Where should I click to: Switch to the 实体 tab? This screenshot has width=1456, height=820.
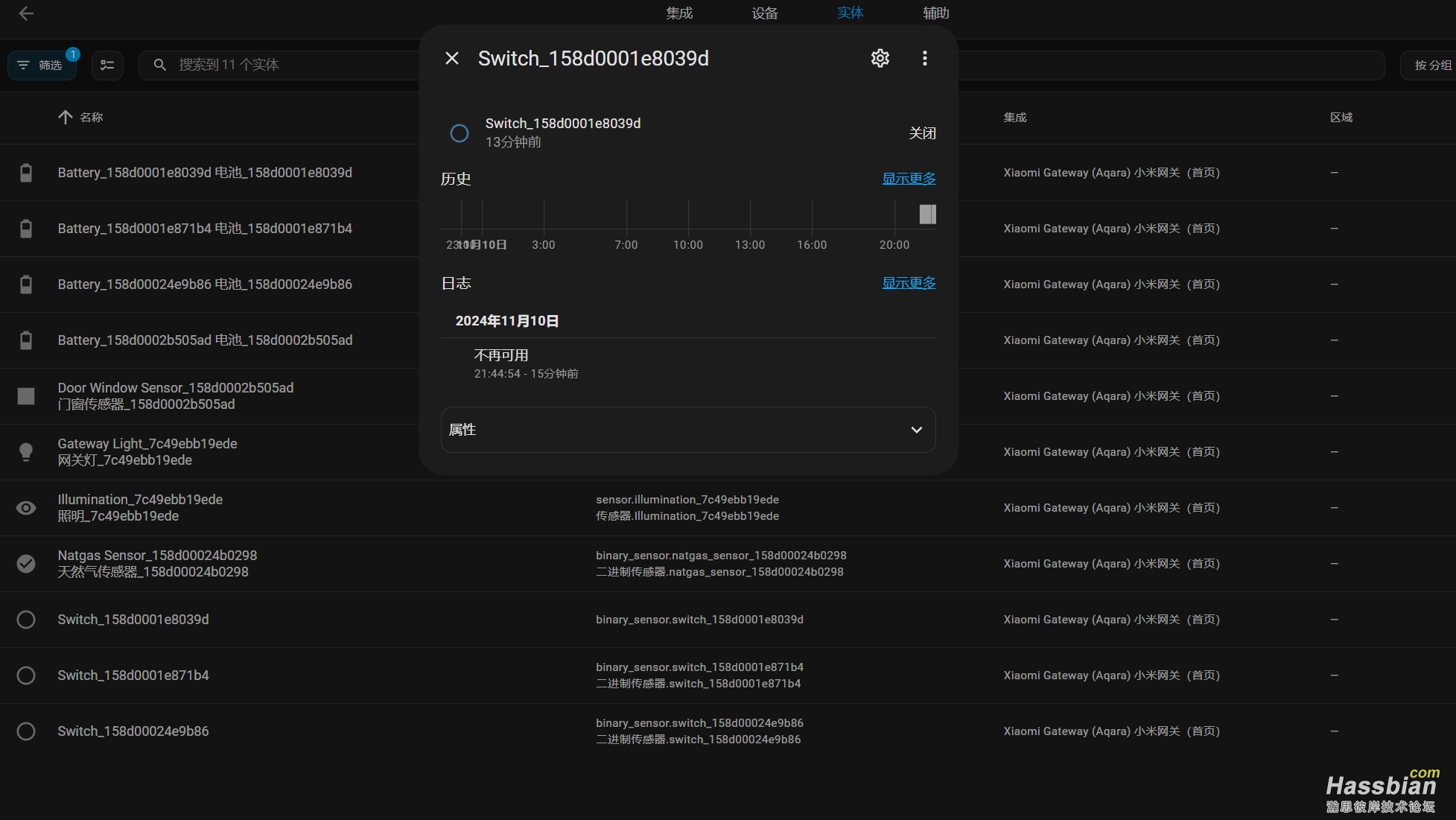pos(850,13)
